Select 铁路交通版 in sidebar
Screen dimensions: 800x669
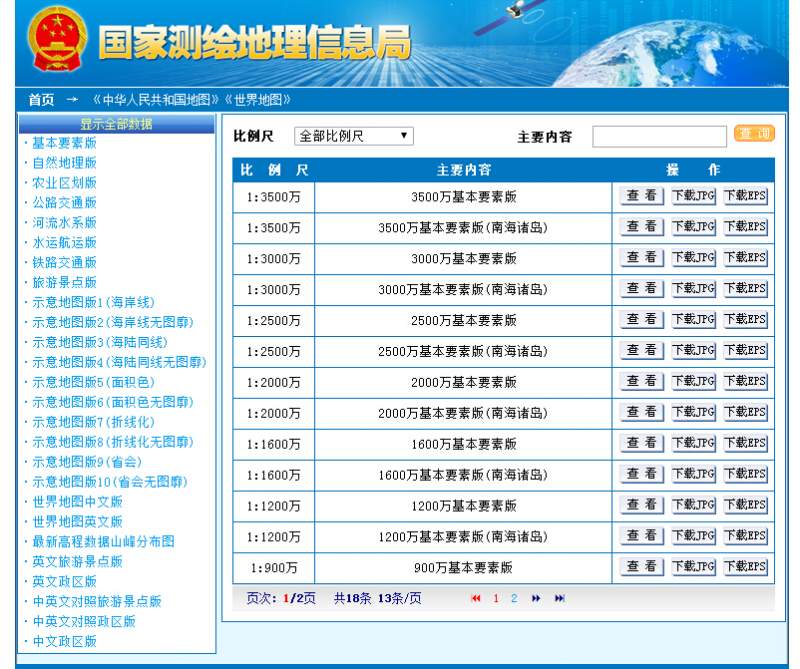pyautogui.click(x=64, y=262)
